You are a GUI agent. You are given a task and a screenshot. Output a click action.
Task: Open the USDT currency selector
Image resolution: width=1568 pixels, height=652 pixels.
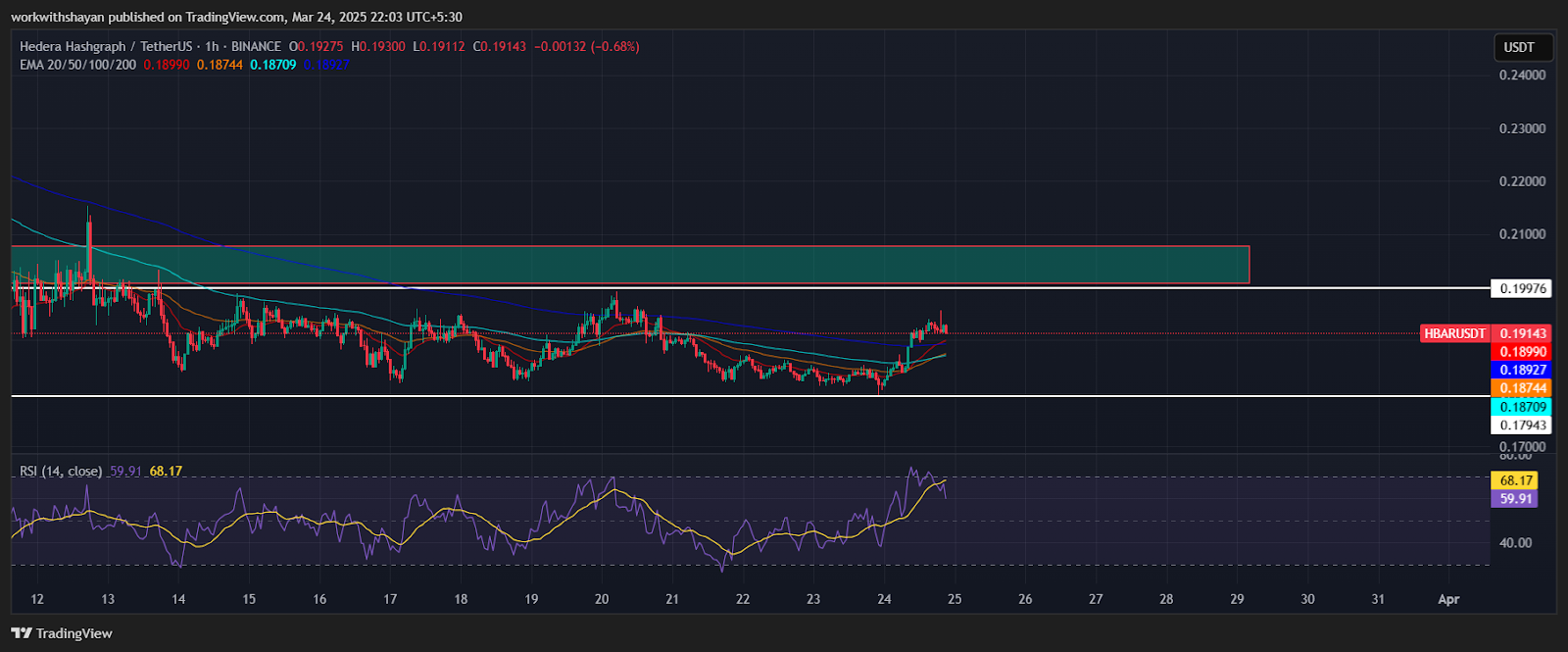click(1519, 47)
